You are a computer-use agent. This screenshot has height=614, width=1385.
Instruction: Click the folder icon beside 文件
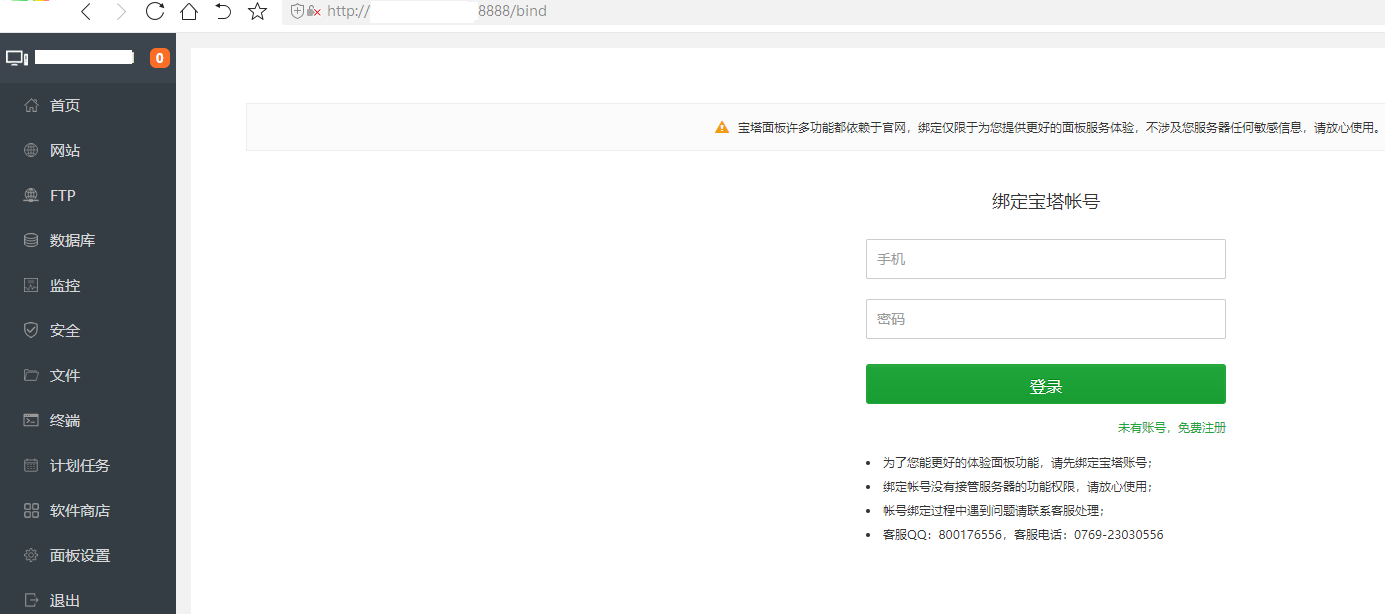coord(31,375)
